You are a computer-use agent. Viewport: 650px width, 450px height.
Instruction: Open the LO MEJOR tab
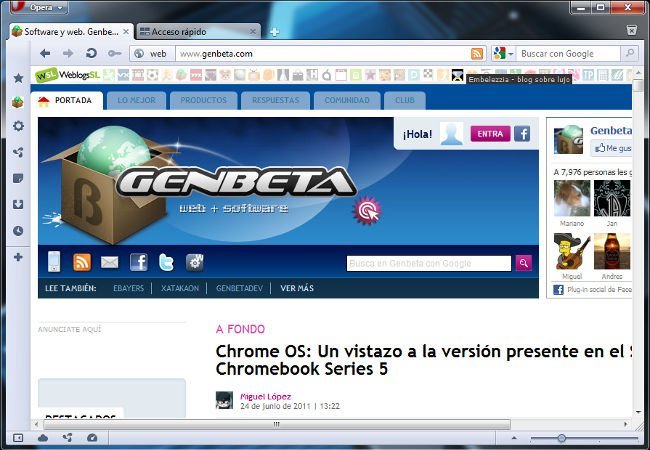point(136,100)
